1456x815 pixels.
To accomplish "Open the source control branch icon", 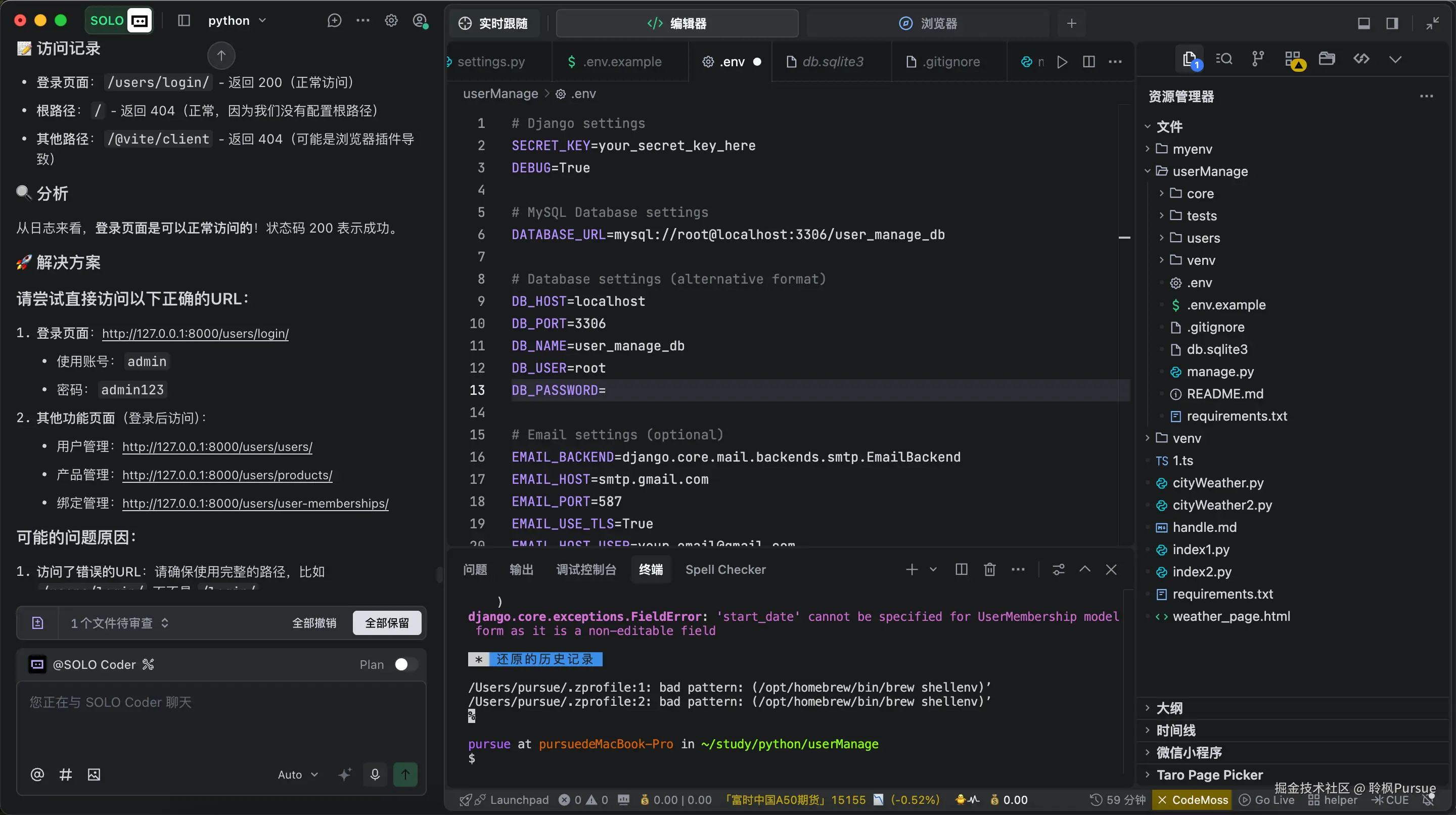I will (1258, 59).
